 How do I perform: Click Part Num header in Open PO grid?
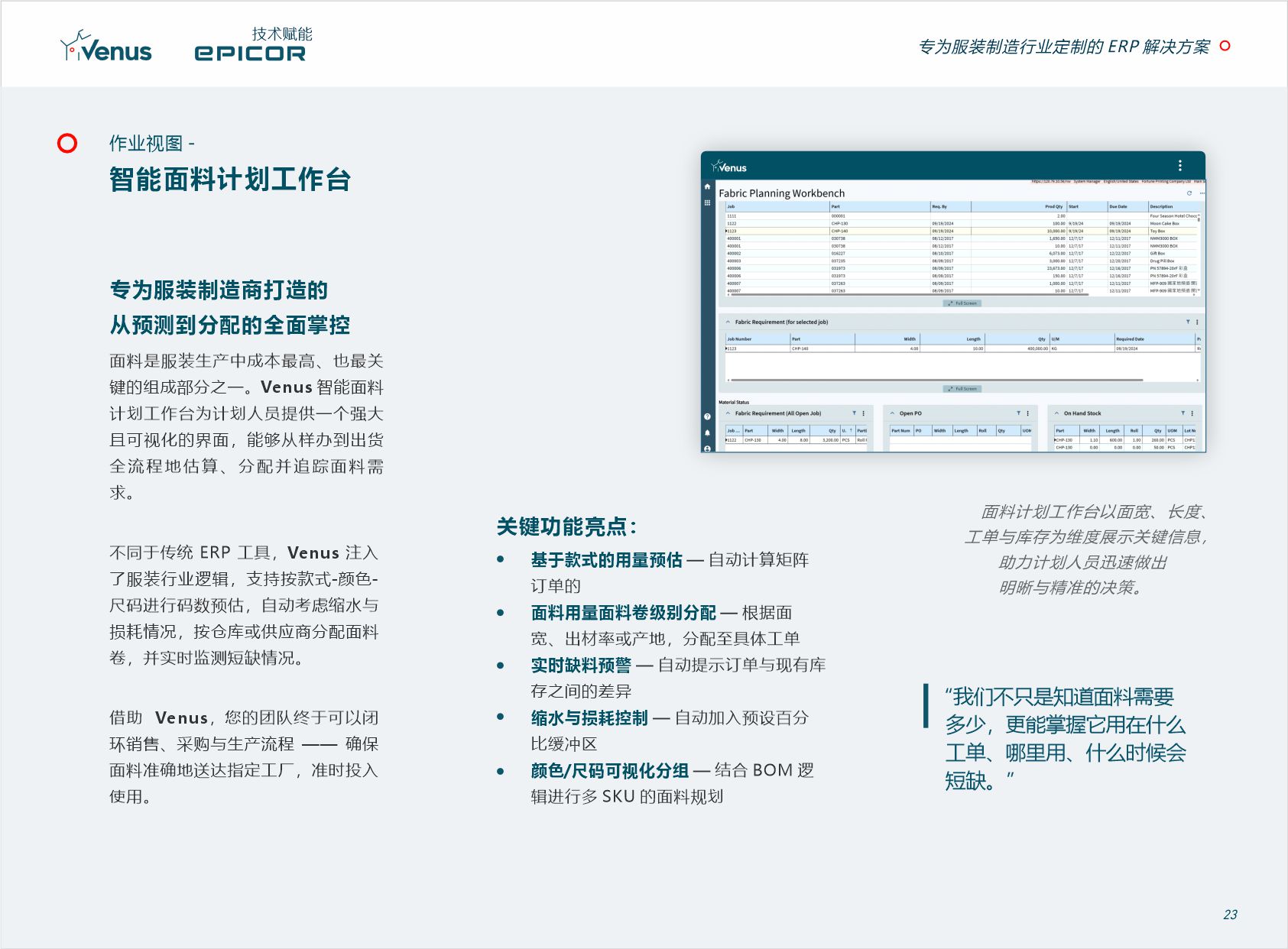coord(901,431)
